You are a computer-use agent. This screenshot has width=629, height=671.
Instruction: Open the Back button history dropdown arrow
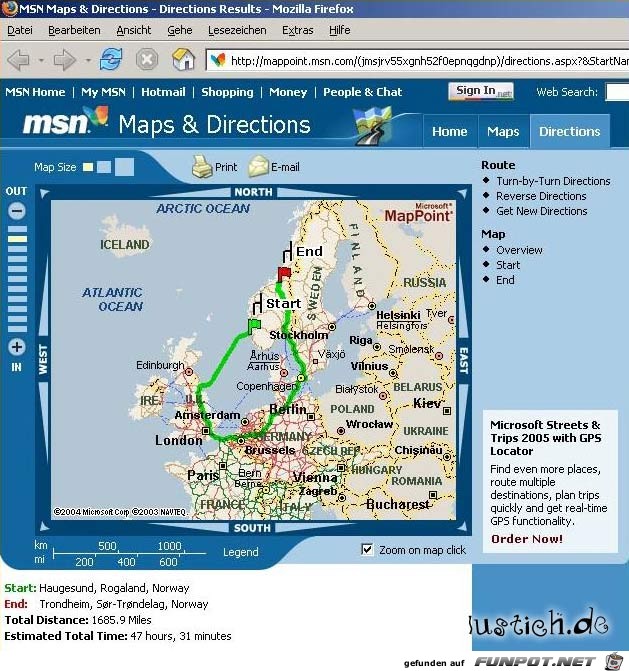tap(42, 60)
